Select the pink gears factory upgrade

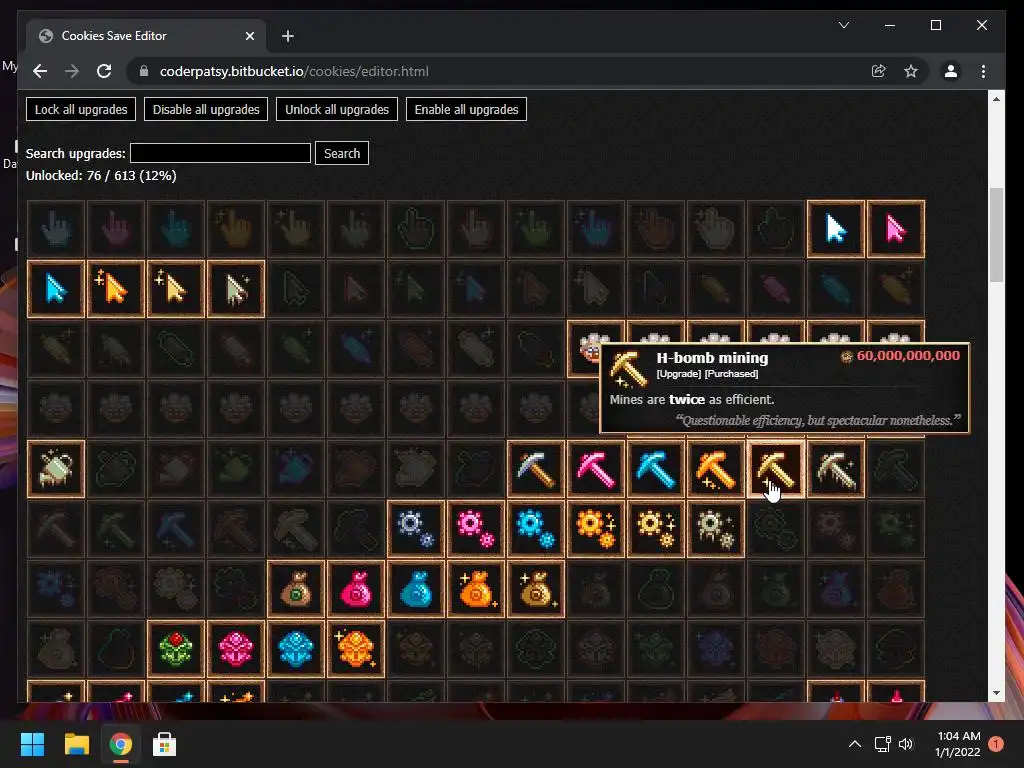point(475,529)
